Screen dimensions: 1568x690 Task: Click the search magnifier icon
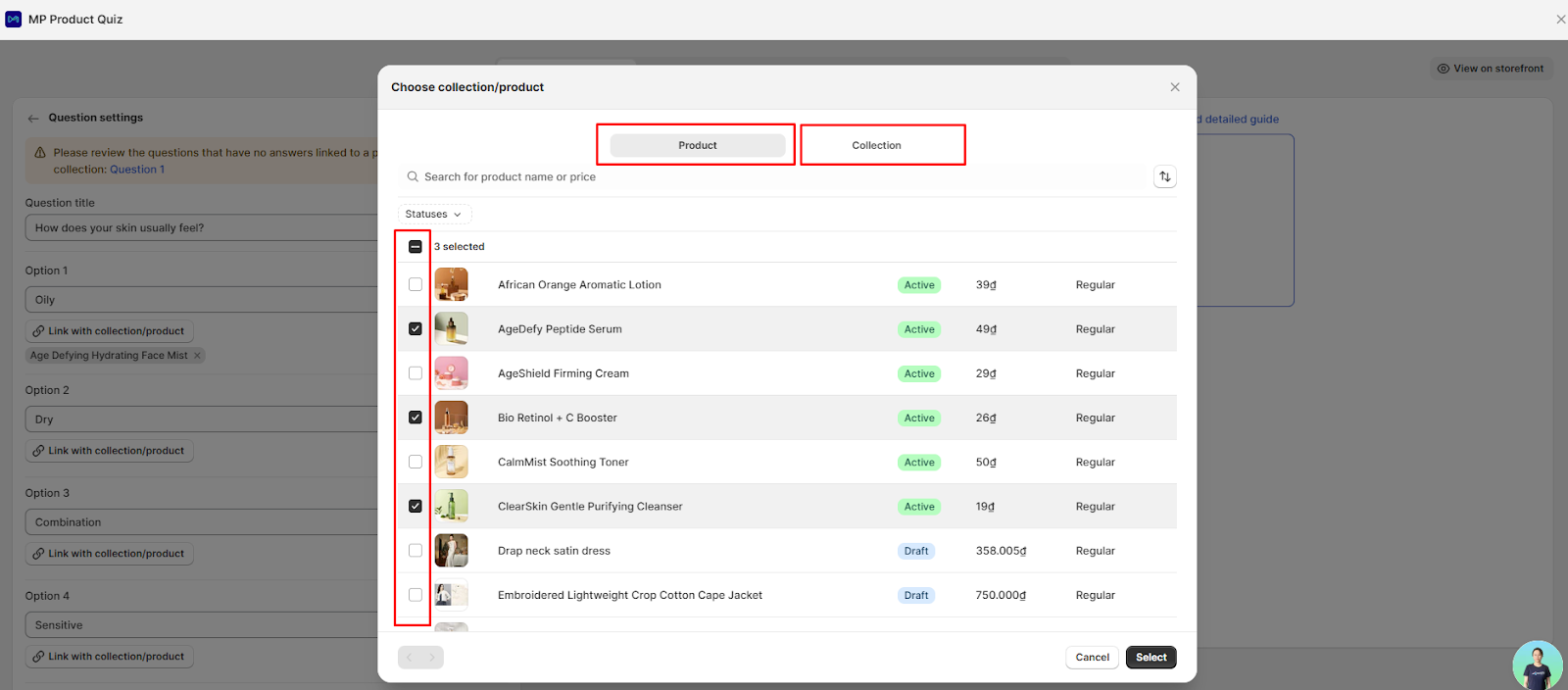413,177
